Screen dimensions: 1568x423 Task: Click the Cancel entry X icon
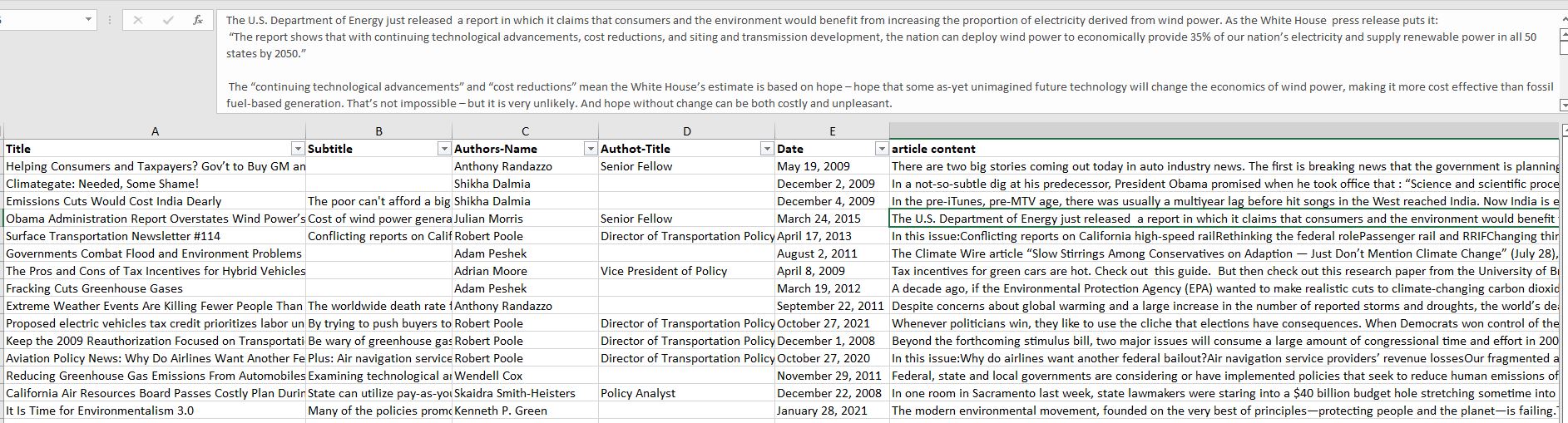[x=138, y=20]
